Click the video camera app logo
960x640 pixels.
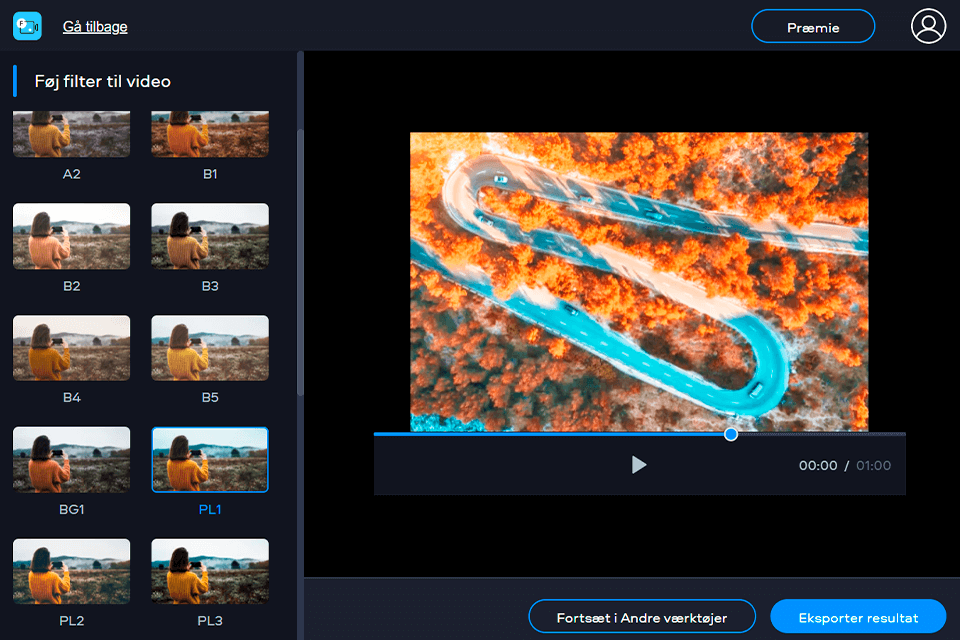click(x=26, y=26)
